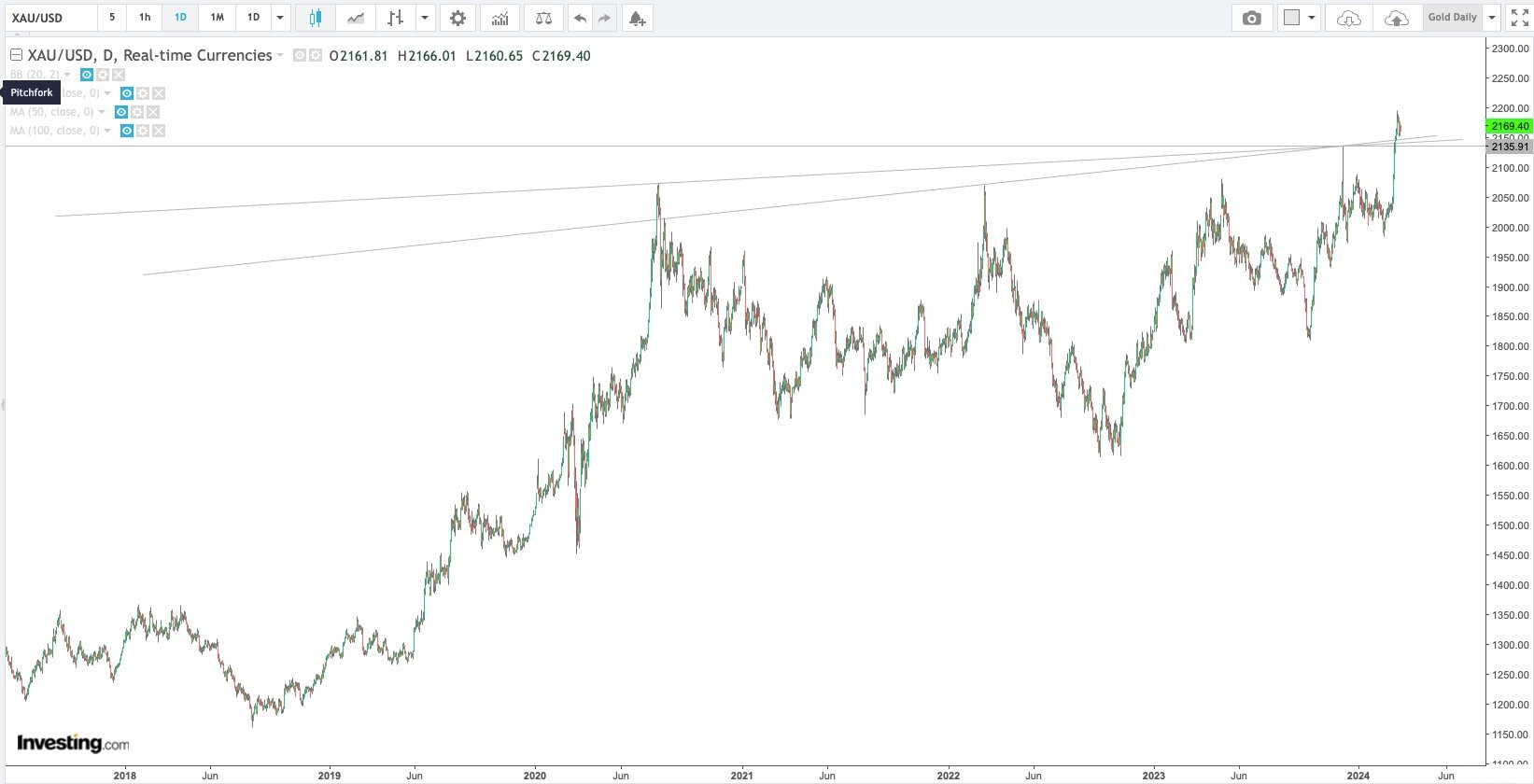Click the MA (50, close, 0) label

51,112
